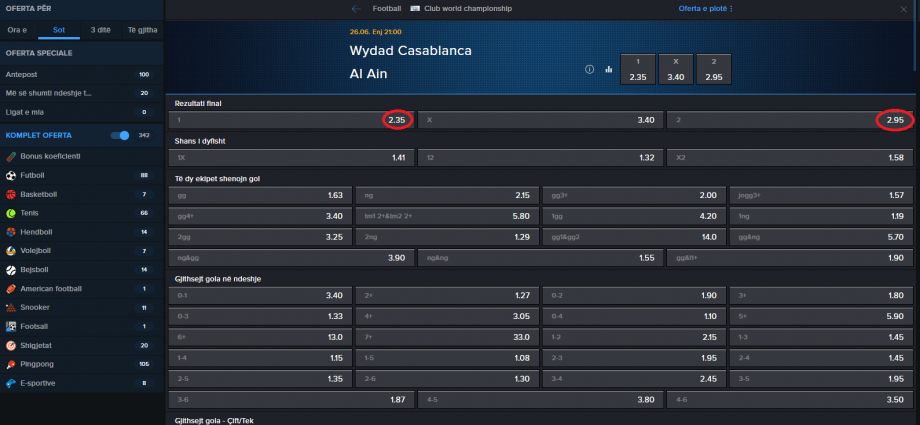Select header odds 1 at 2.35
920x425 pixels.
coord(638,69)
